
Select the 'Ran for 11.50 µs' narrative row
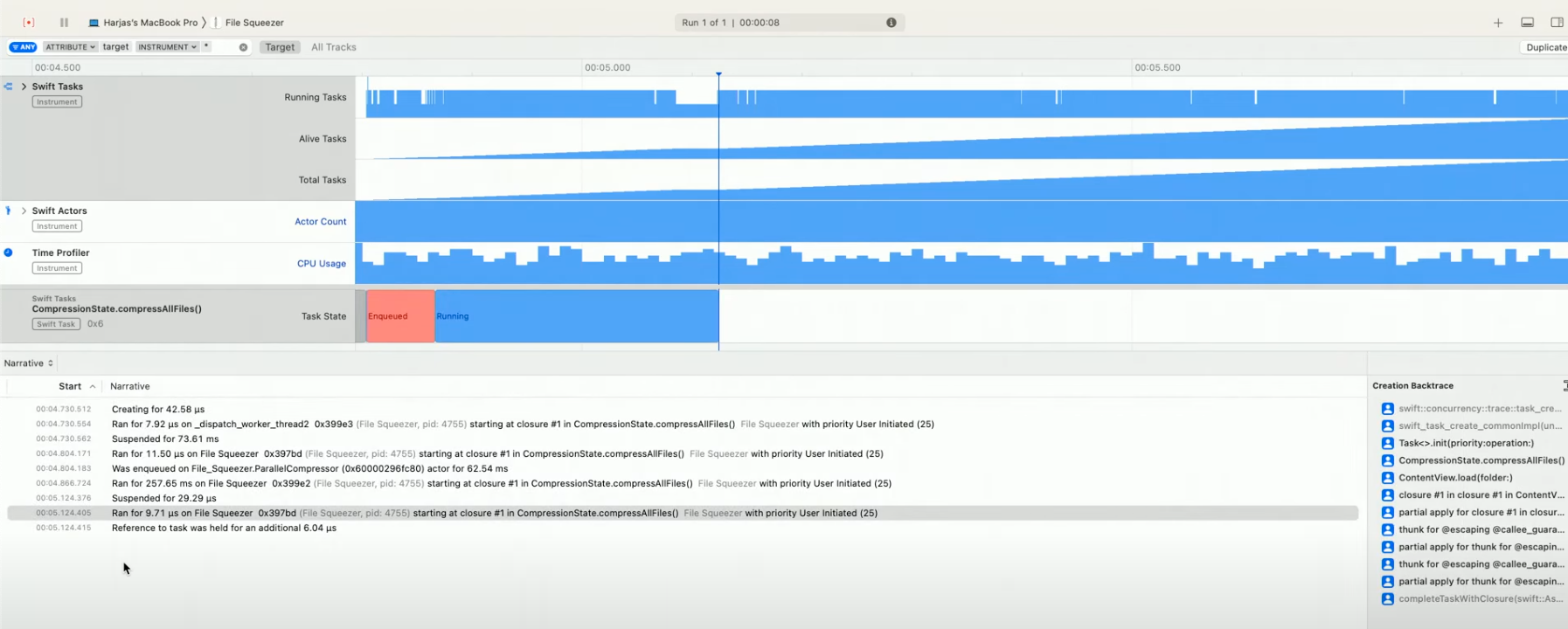tap(683, 453)
